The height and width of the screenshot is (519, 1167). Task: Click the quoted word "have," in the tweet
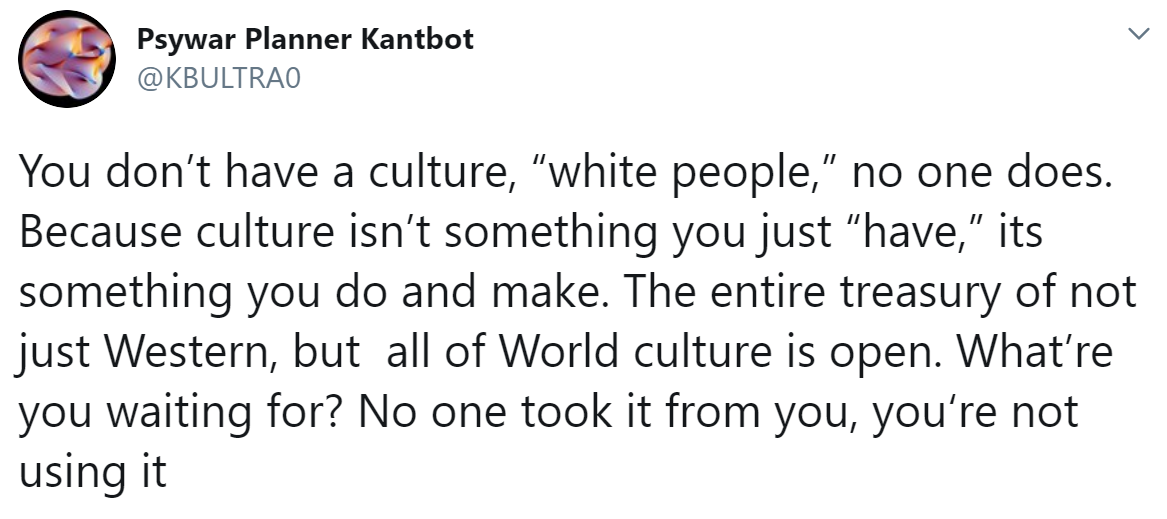point(916,232)
